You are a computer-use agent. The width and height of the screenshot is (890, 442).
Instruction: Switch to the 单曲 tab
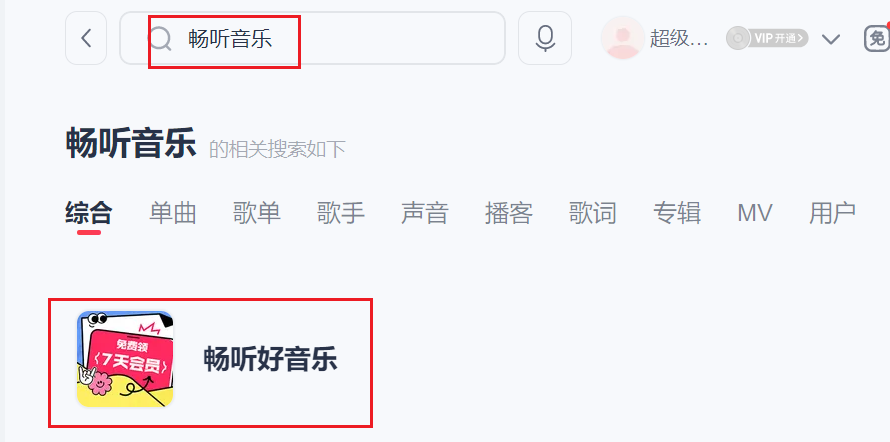(173, 213)
